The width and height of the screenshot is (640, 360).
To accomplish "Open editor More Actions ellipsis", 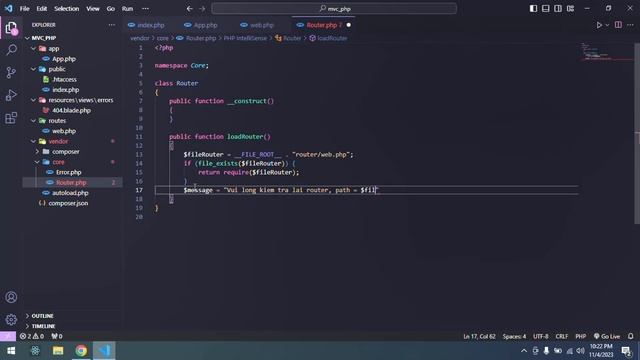I will [x=630, y=25].
